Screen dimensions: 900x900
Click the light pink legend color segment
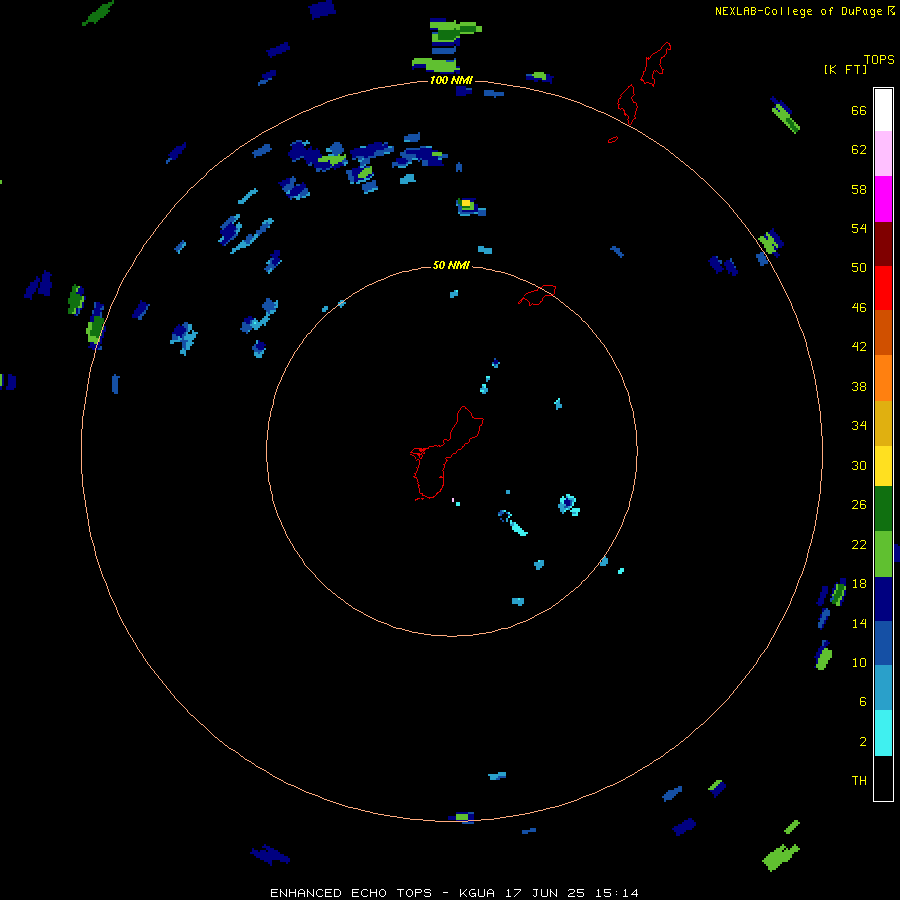(x=883, y=154)
